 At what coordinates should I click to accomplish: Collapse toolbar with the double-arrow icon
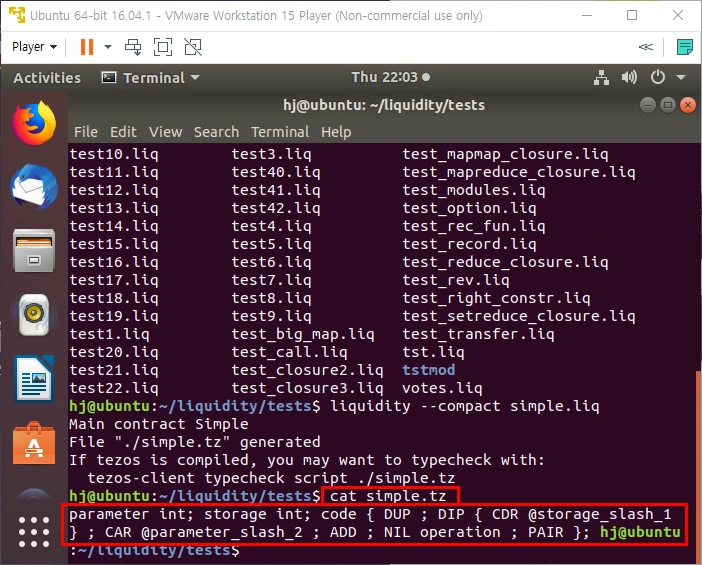pos(646,47)
